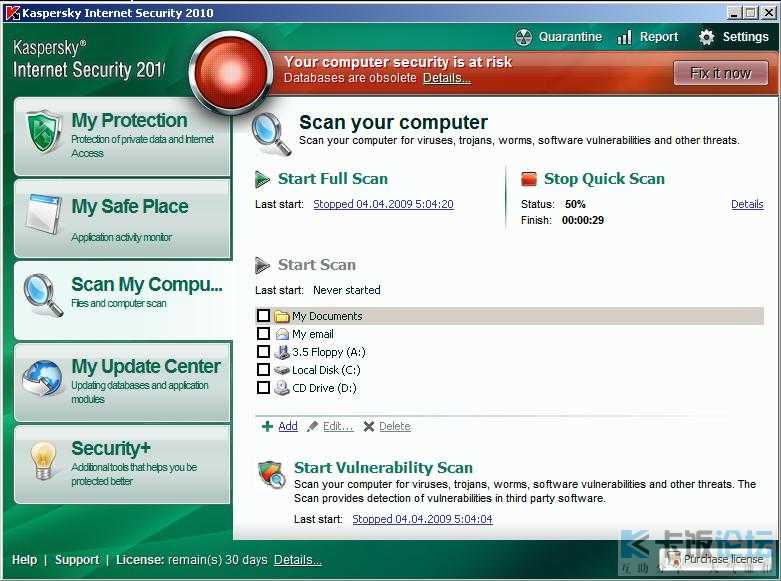Select the My Documents text row

click(x=509, y=316)
